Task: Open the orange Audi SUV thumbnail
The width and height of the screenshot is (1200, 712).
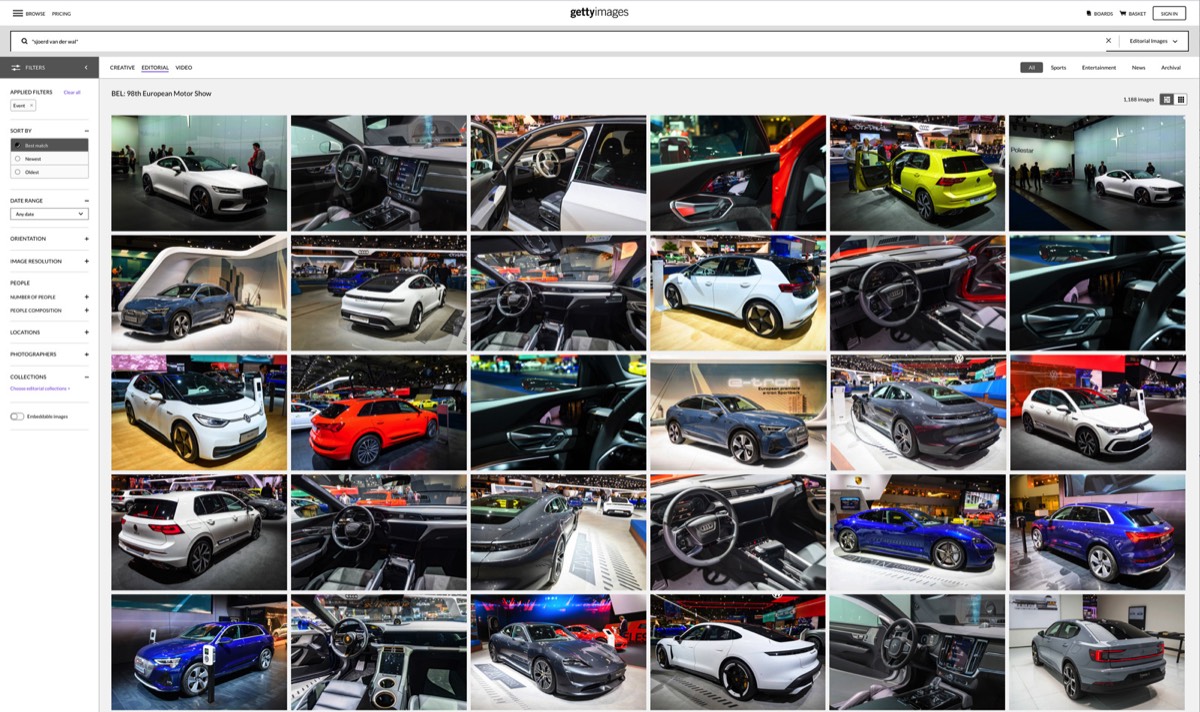Action: (x=379, y=412)
